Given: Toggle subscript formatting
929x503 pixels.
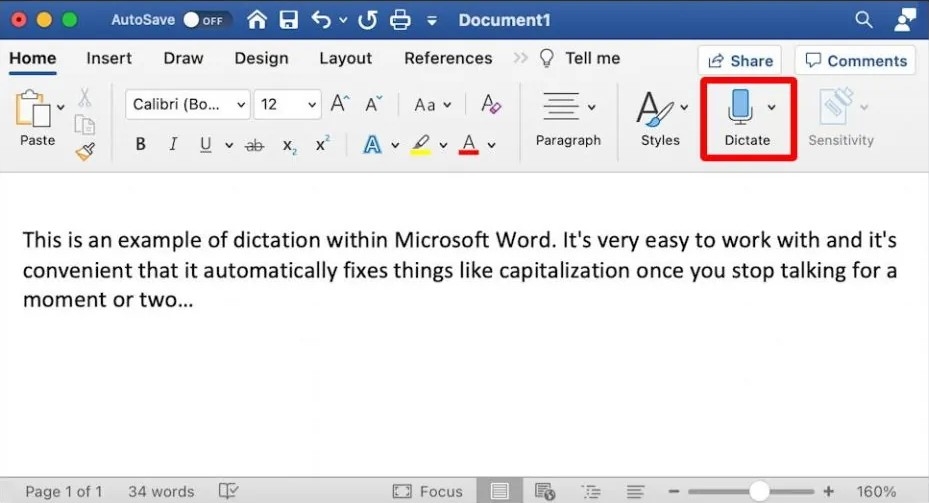Looking at the screenshot, I should click(289, 146).
